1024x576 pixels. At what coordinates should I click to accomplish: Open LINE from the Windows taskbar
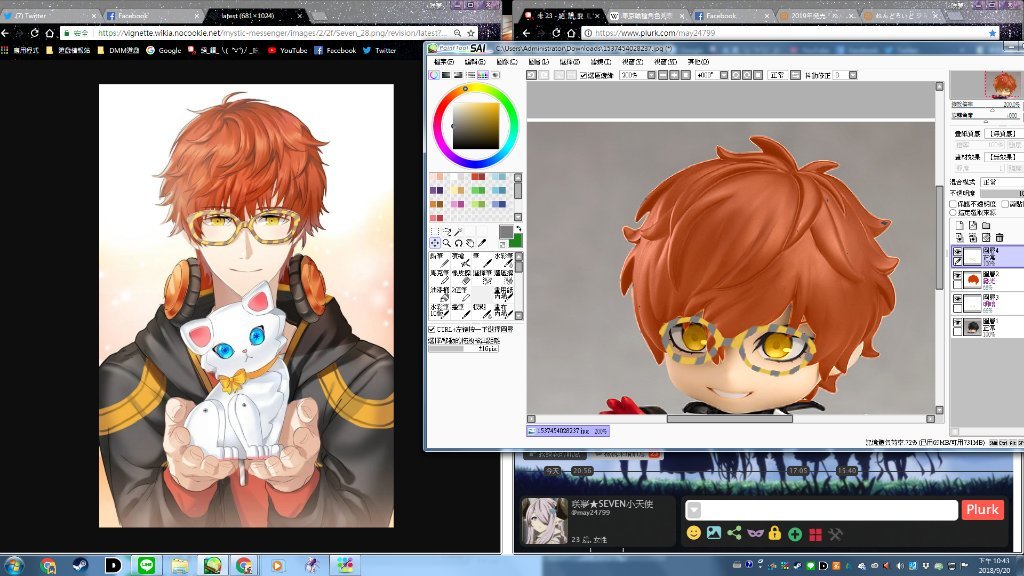click(x=146, y=565)
